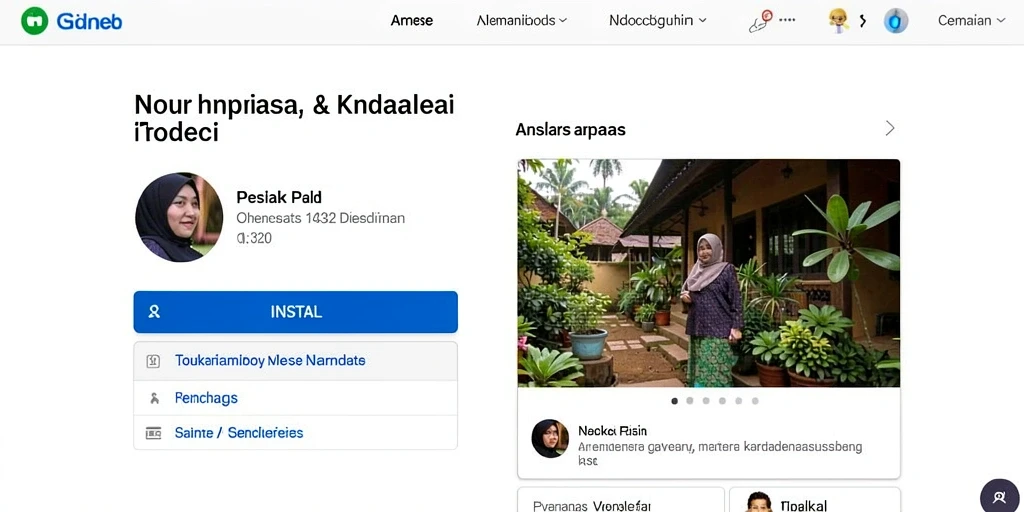Open Neckci Risin small avatar

coord(550,438)
